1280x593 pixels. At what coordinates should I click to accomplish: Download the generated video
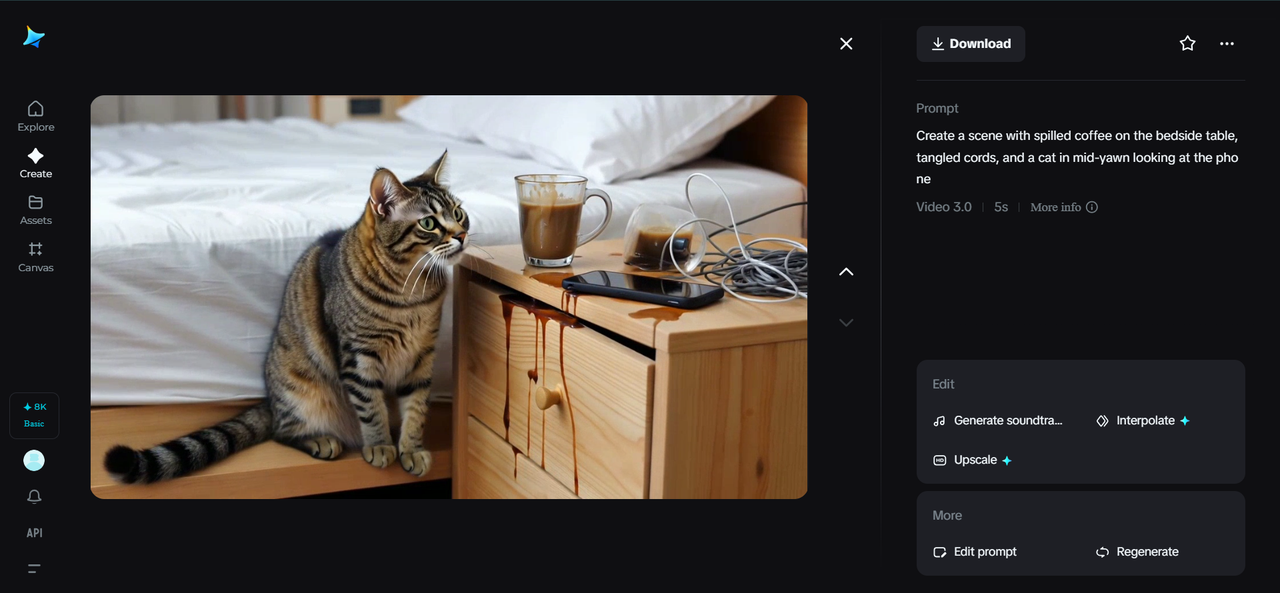point(970,44)
